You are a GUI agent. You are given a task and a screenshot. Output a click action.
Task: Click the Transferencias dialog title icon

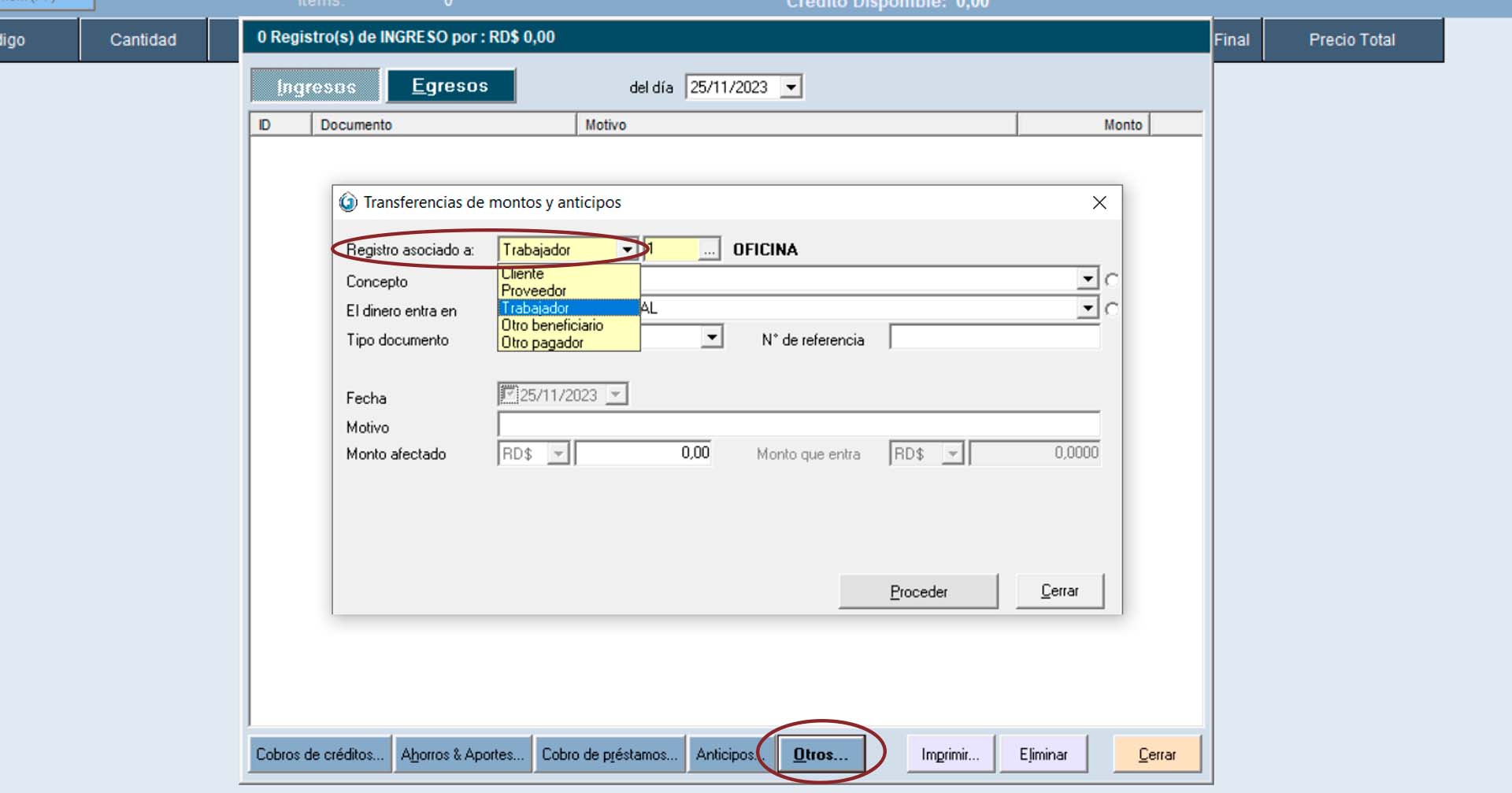click(347, 202)
